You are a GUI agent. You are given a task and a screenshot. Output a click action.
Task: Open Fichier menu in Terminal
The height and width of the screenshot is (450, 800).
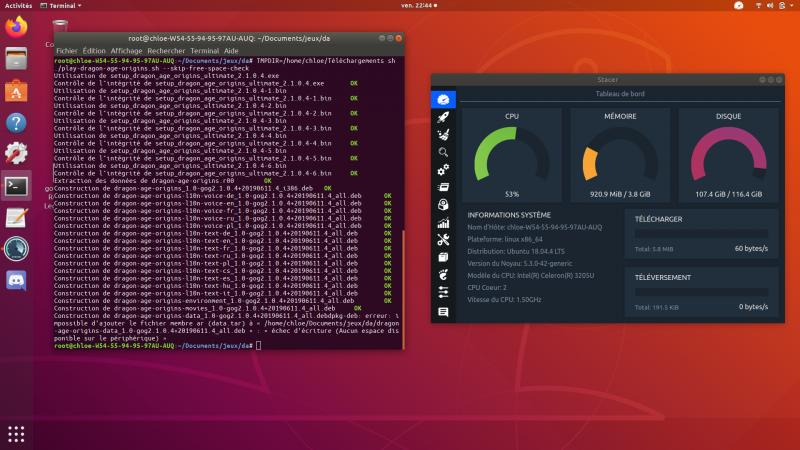tap(67, 51)
